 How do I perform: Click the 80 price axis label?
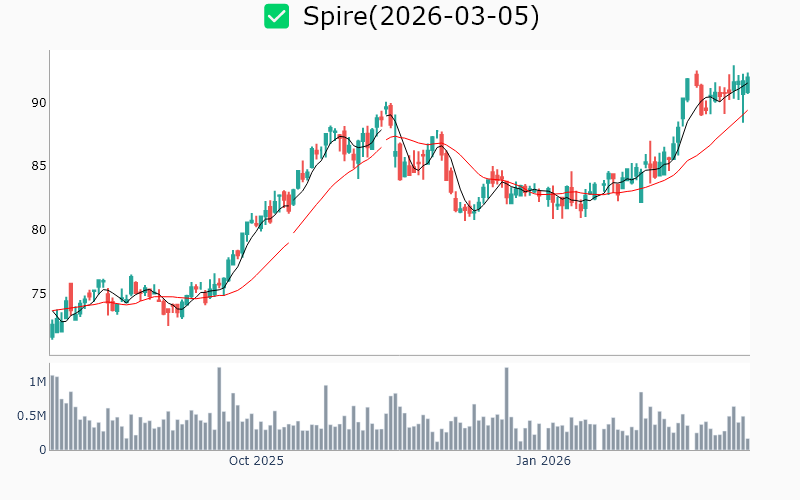(x=36, y=230)
